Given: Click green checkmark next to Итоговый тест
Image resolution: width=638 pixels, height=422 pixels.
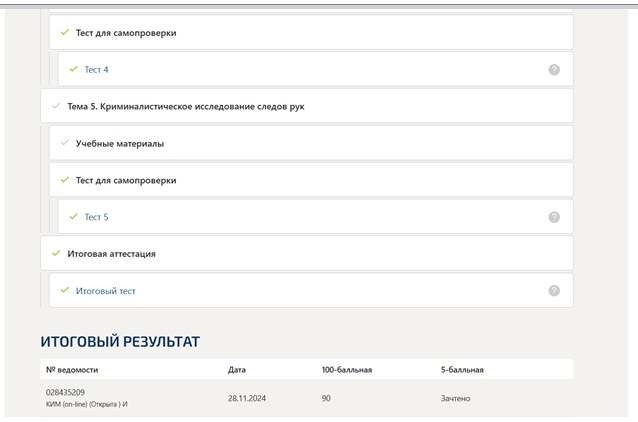Looking at the screenshot, I should click(65, 290).
